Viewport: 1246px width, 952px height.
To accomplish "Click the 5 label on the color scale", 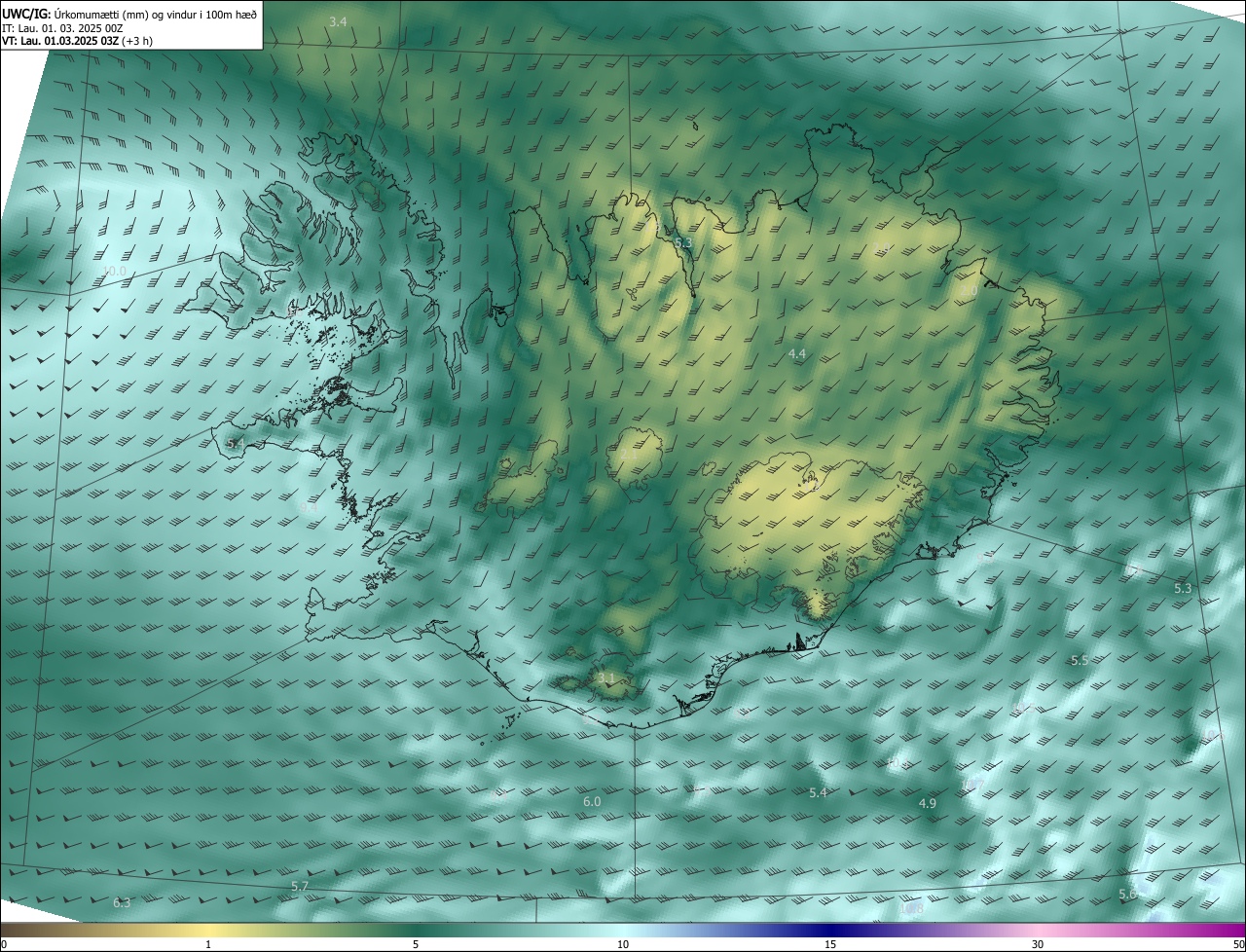I will (x=416, y=944).
